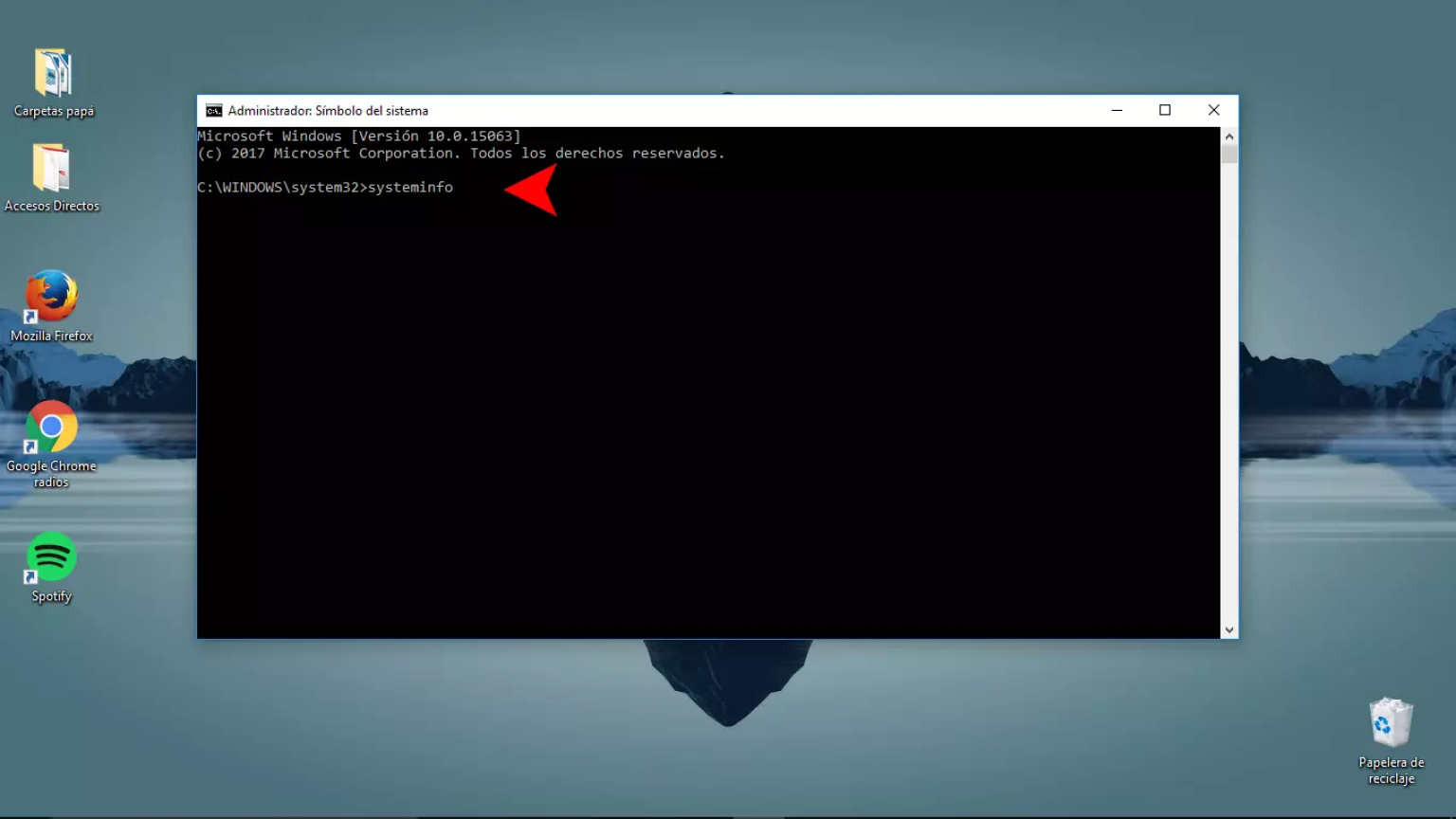Click the Administrador: Símbolo del sistema title

[328, 111]
